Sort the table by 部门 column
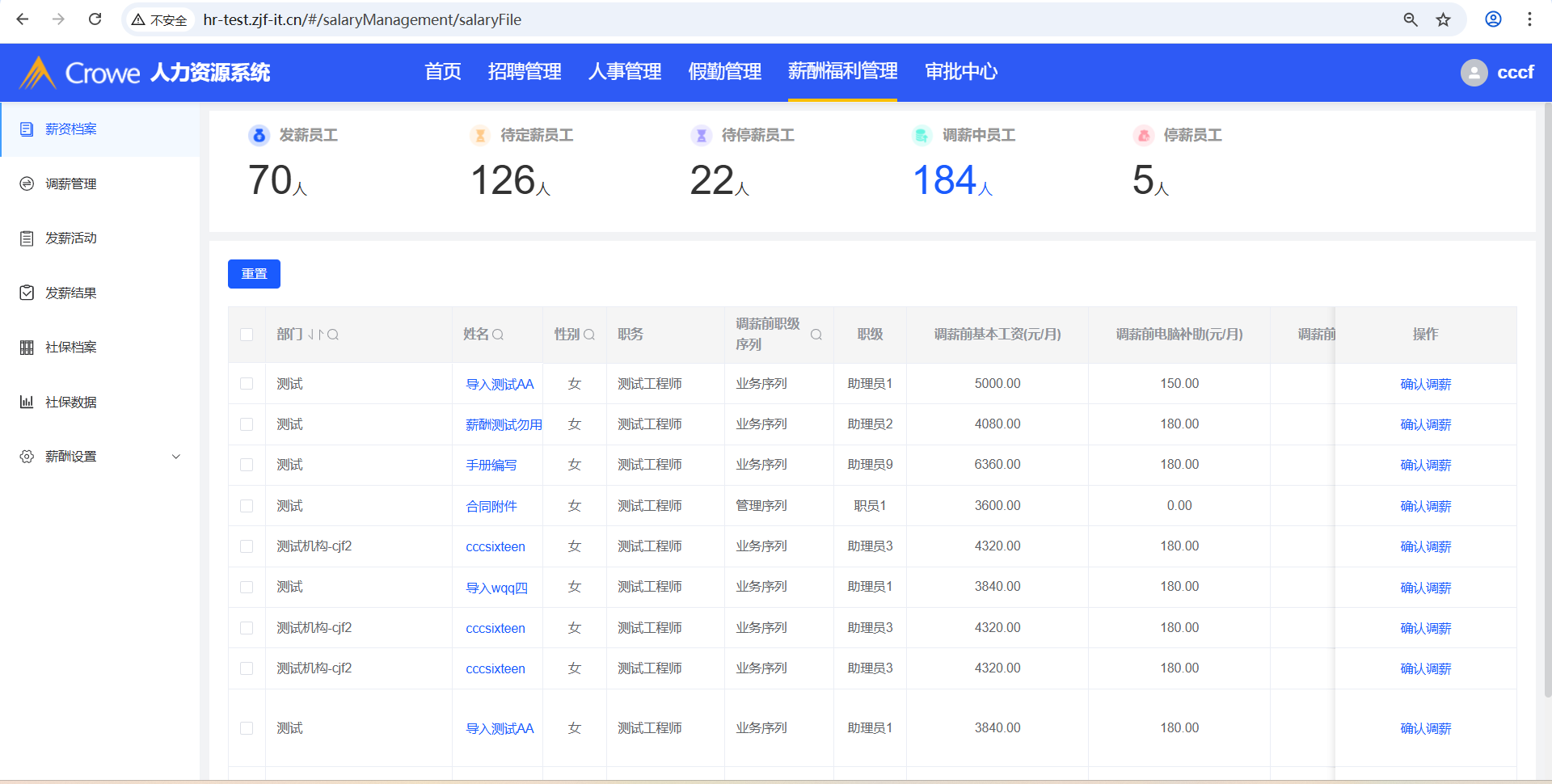Image resolution: width=1552 pixels, height=784 pixels. [x=316, y=335]
